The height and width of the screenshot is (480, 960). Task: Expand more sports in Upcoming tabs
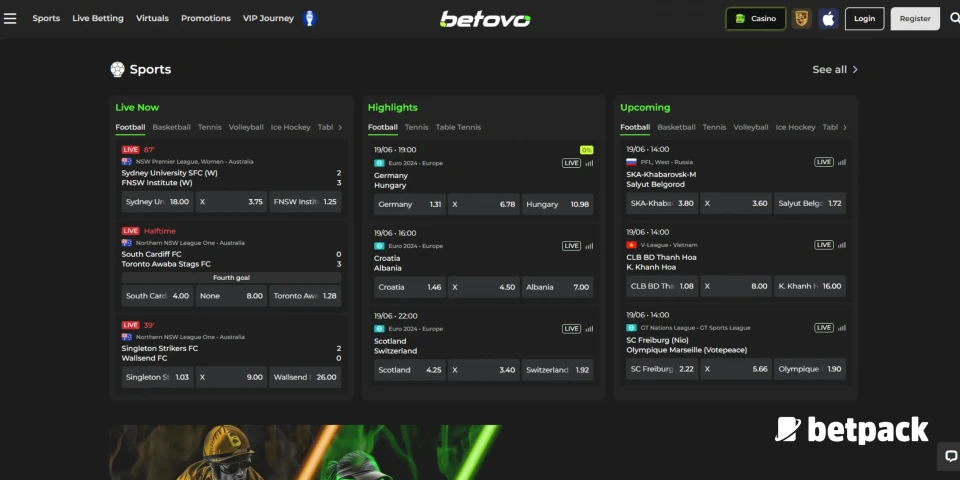(845, 128)
